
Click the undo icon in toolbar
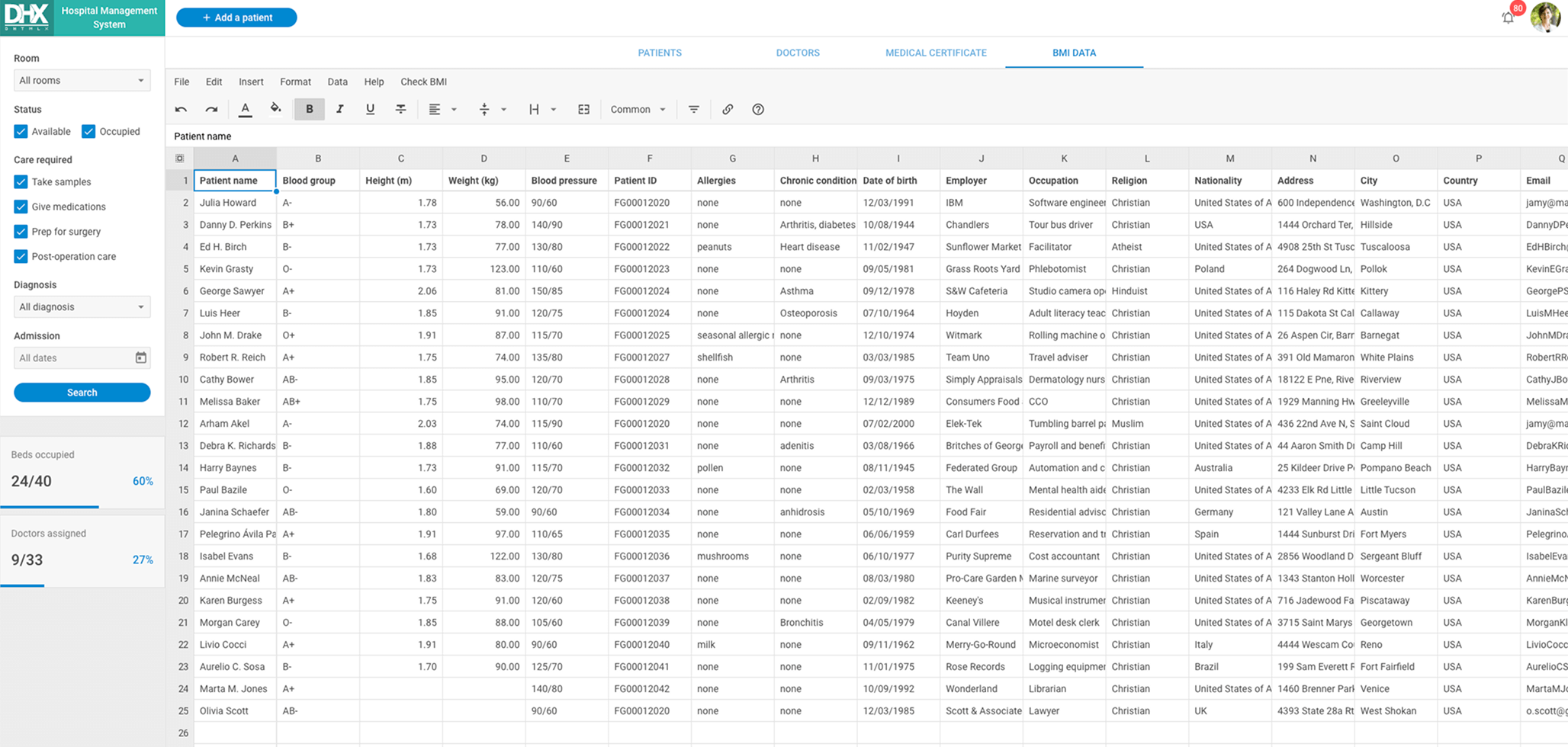[x=181, y=109]
